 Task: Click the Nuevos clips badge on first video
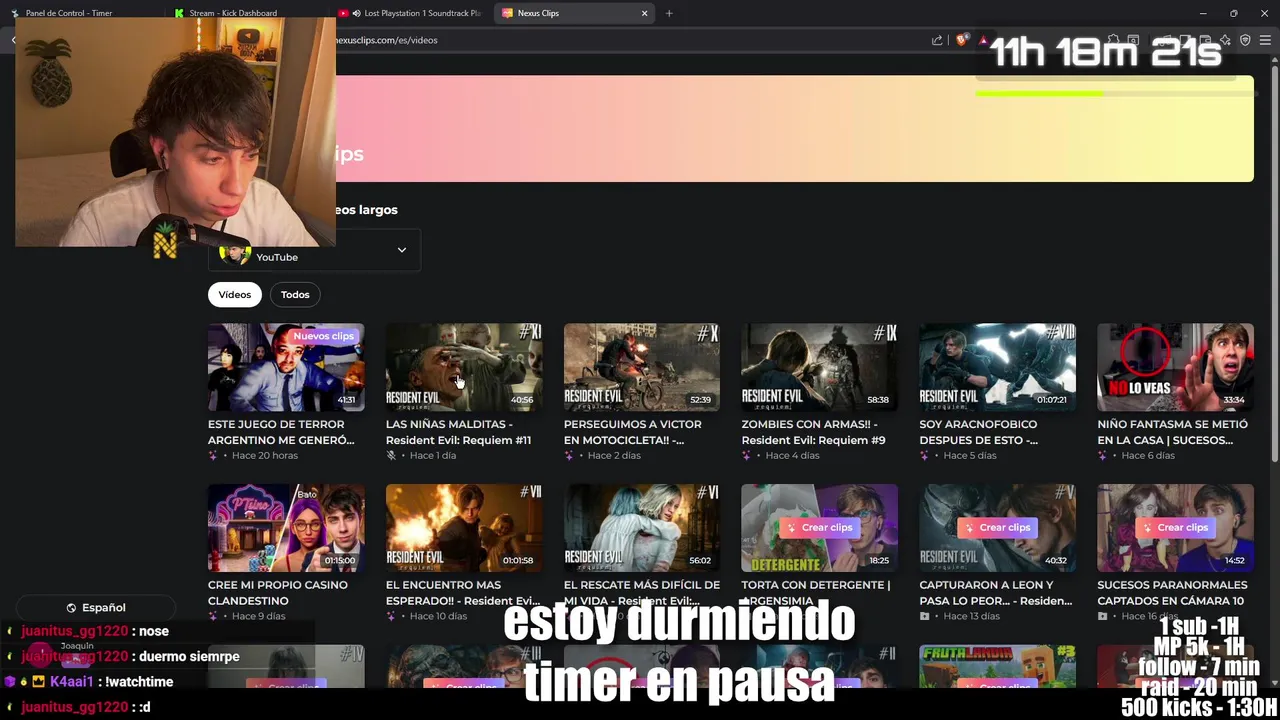point(323,336)
